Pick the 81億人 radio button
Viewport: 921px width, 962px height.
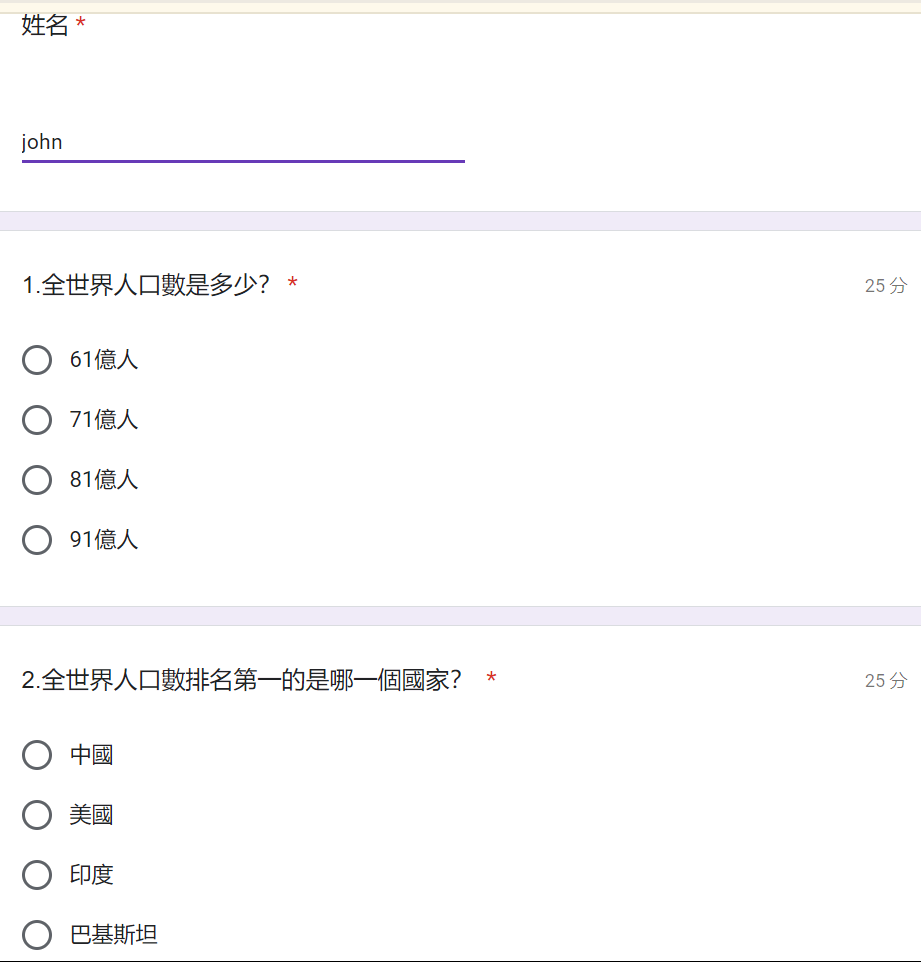coord(37,480)
